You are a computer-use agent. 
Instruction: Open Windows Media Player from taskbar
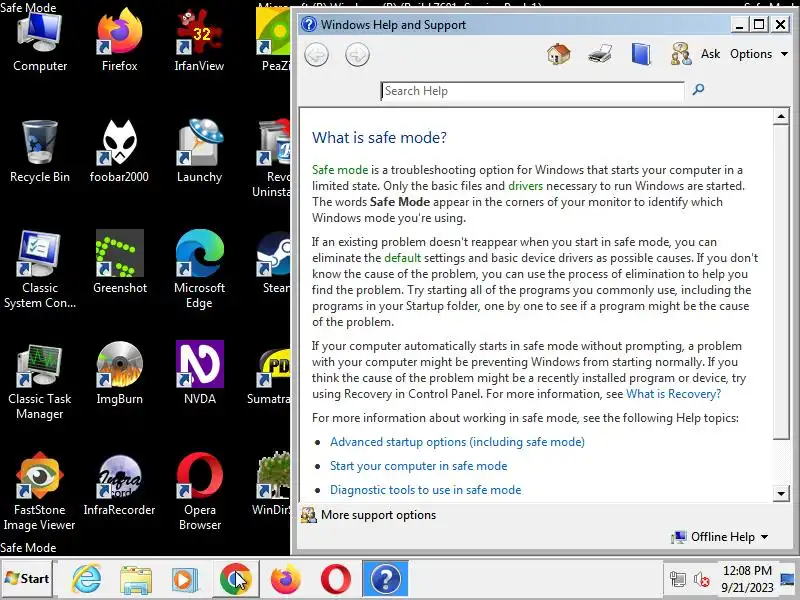(x=184, y=579)
